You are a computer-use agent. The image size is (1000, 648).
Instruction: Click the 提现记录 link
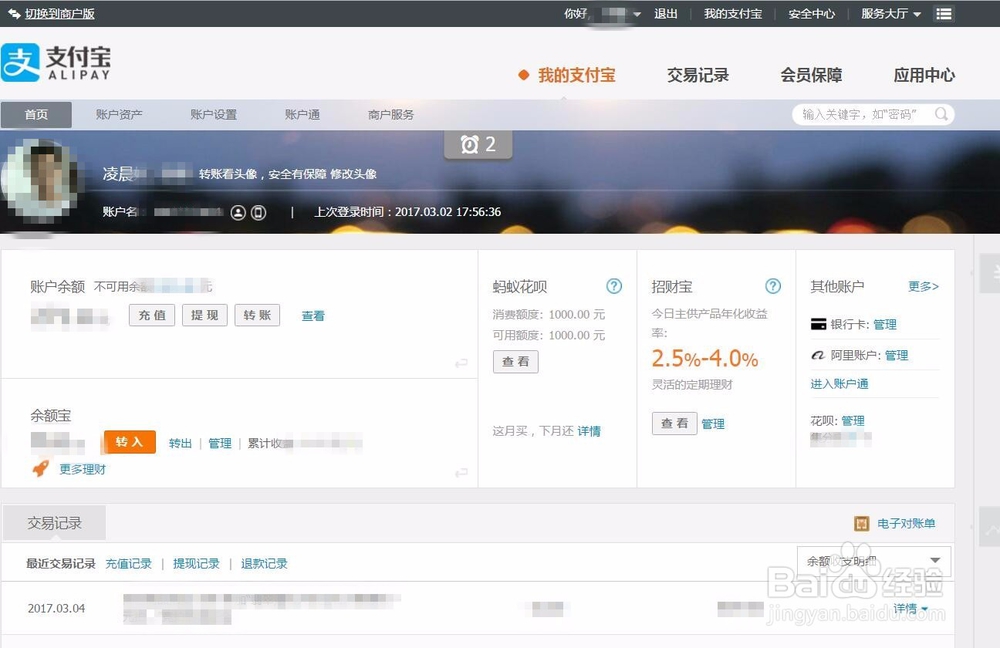point(196,564)
